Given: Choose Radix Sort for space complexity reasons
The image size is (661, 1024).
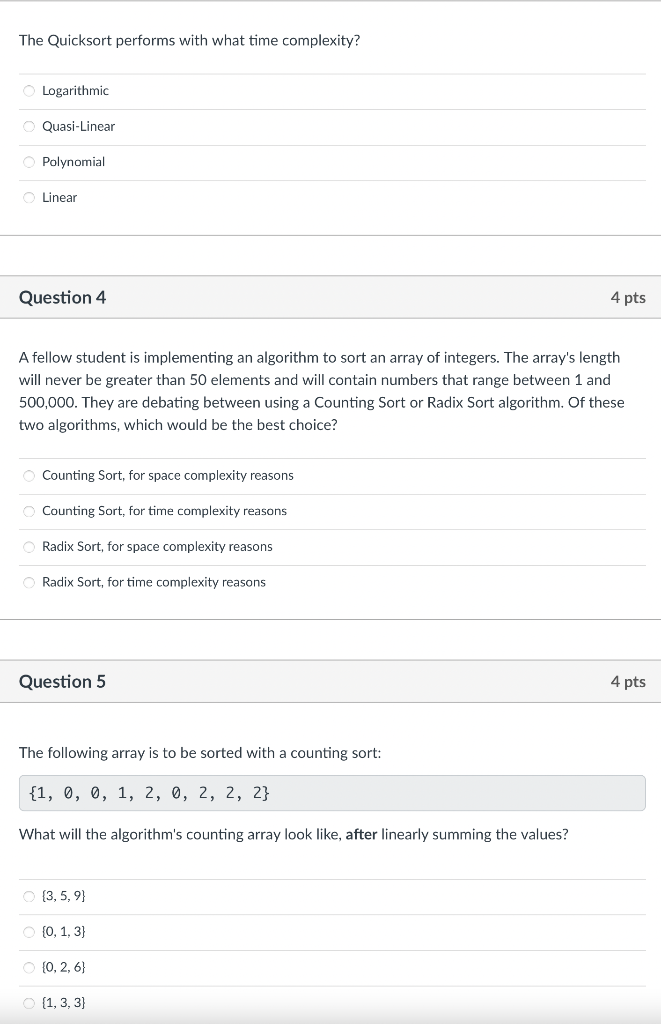Looking at the screenshot, I should coord(29,546).
